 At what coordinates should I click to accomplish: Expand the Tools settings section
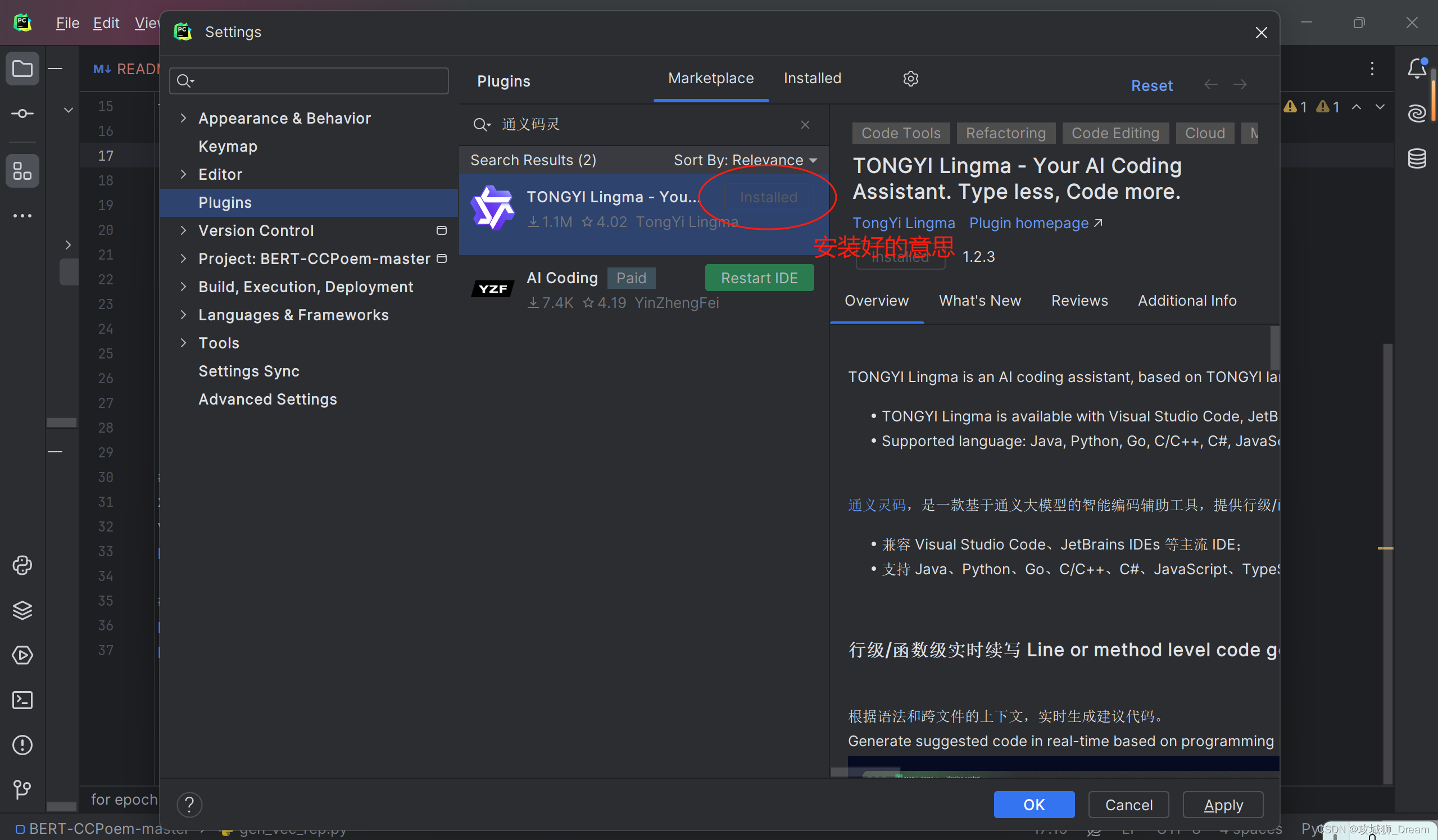pos(183,343)
